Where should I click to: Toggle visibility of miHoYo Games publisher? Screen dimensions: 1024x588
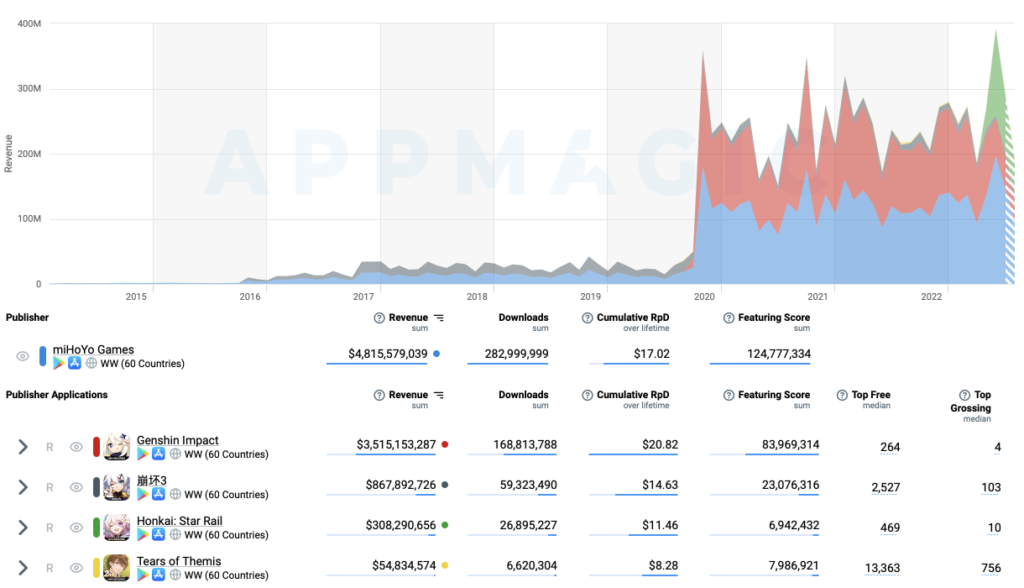[23, 356]
